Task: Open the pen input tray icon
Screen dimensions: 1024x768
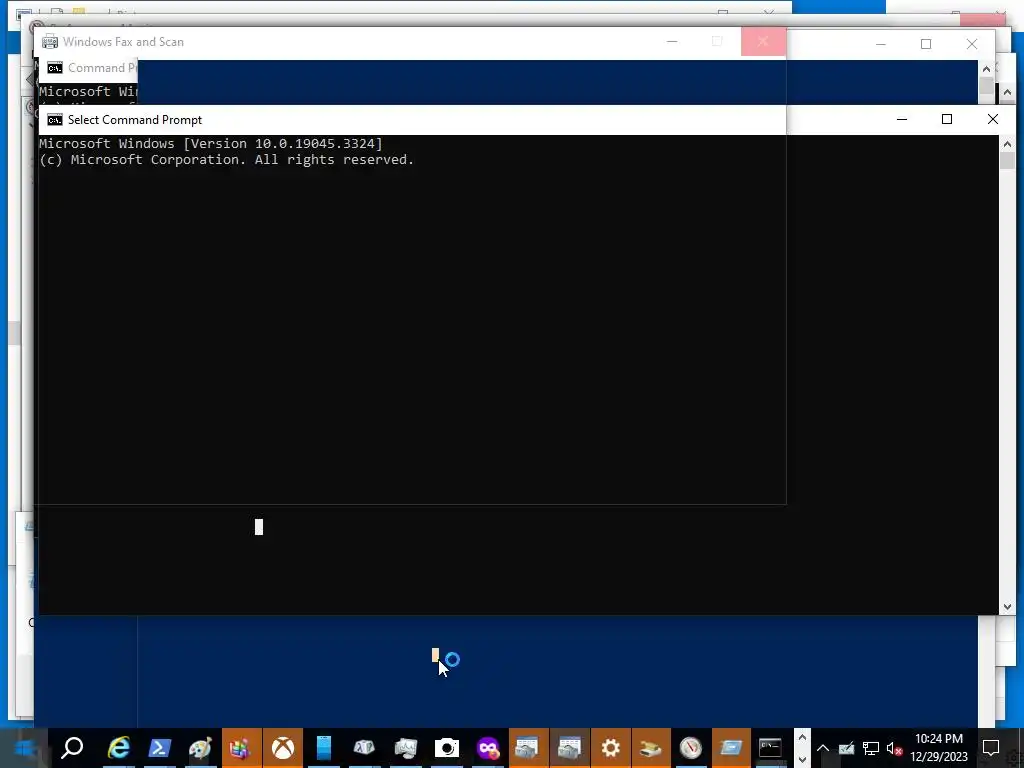Action: (x=846, y=748)
